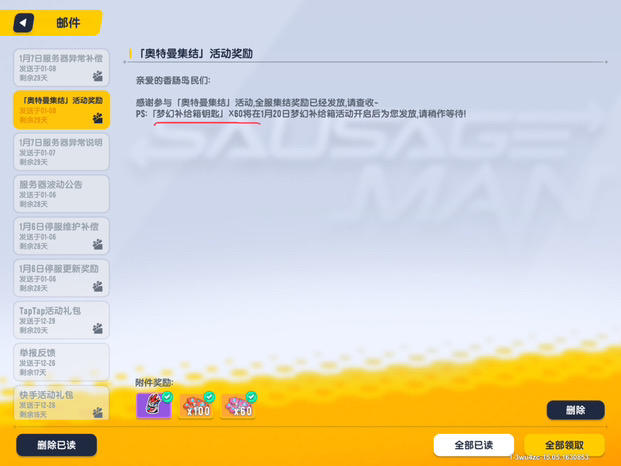Click gift icon on 1月6日停服更新奖励 mail

coord(98,286)
